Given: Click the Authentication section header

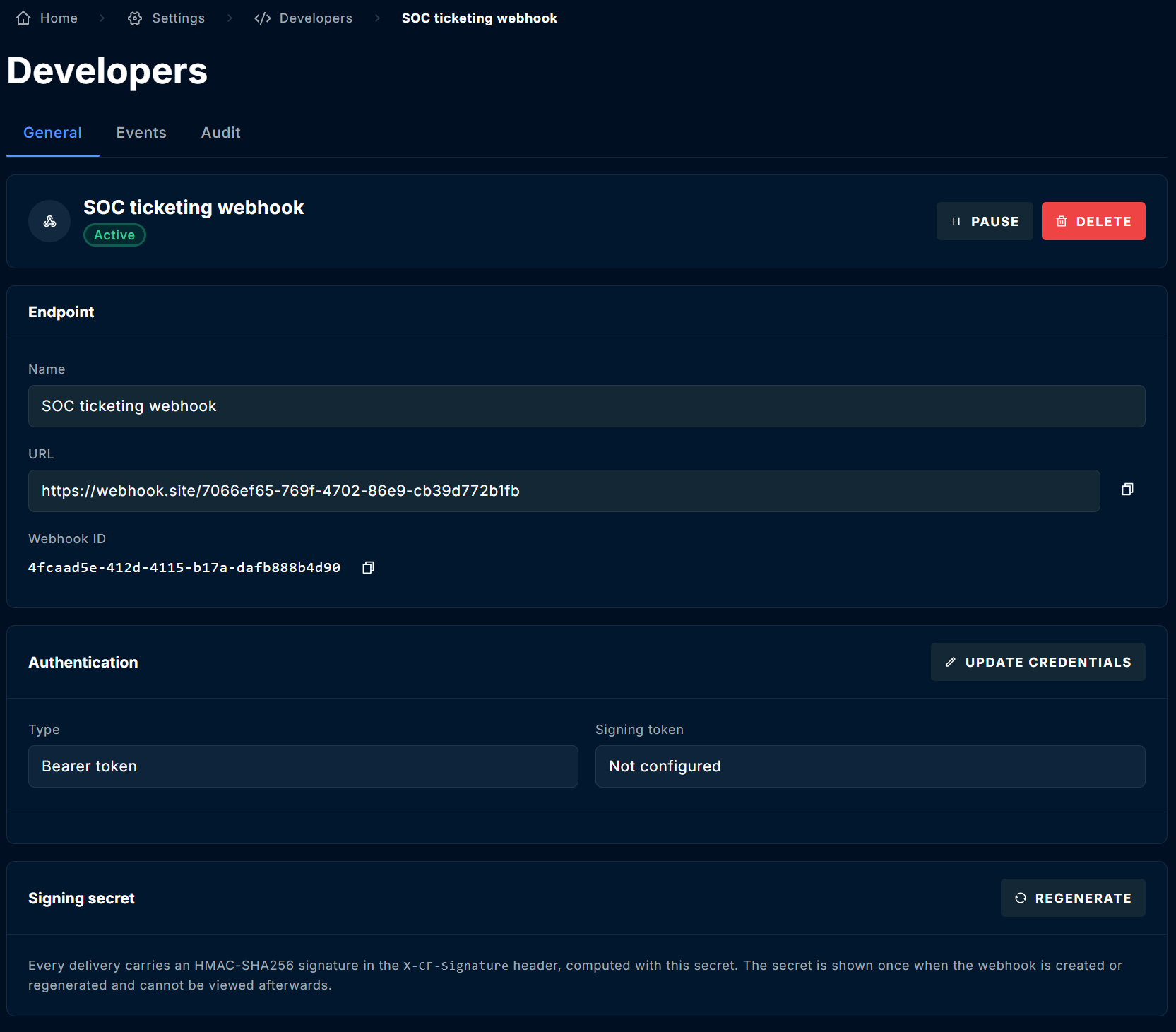Looking at the screenshot, I should click(x=83, y=663).
